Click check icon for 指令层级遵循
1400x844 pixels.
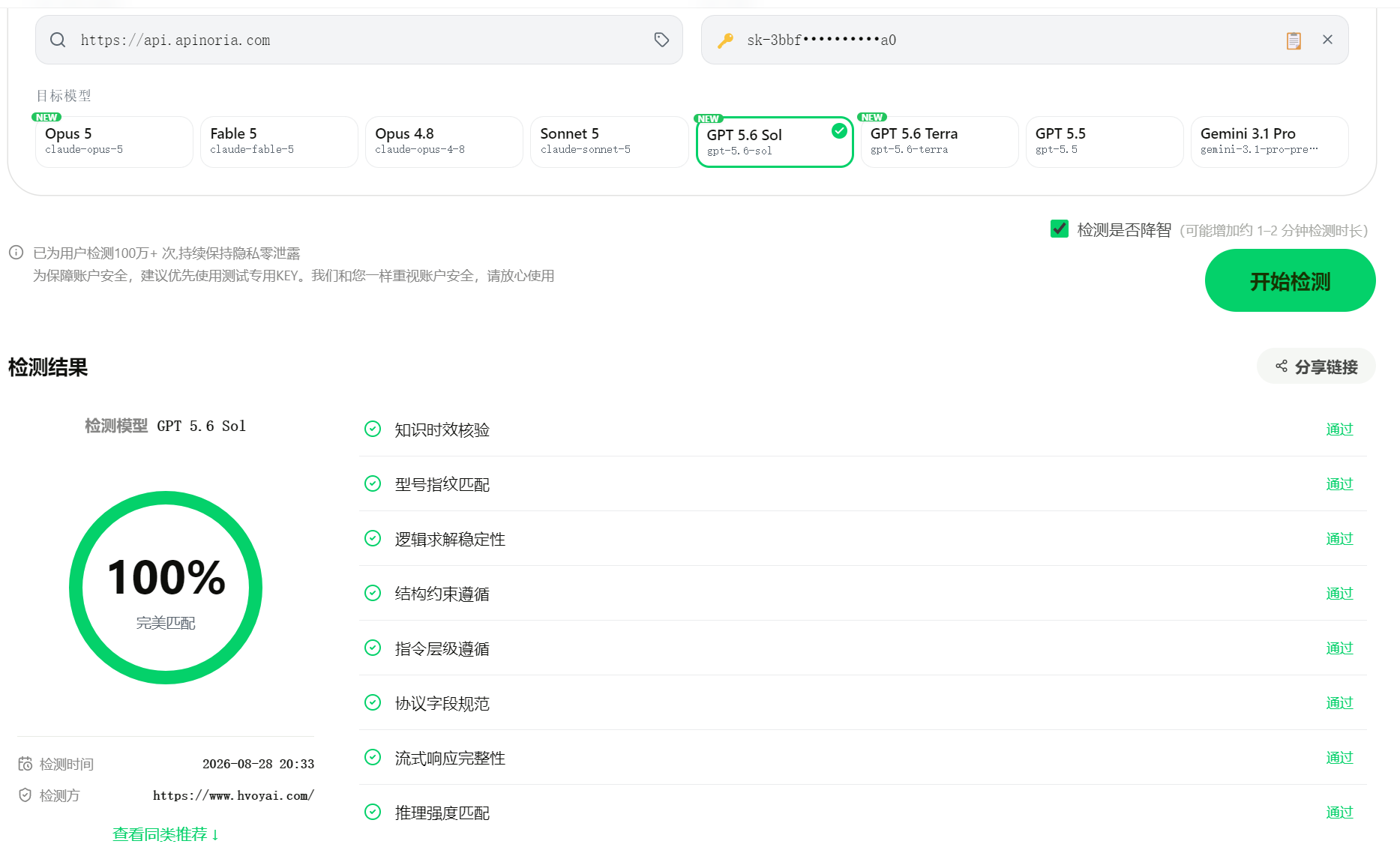[373, 648]
